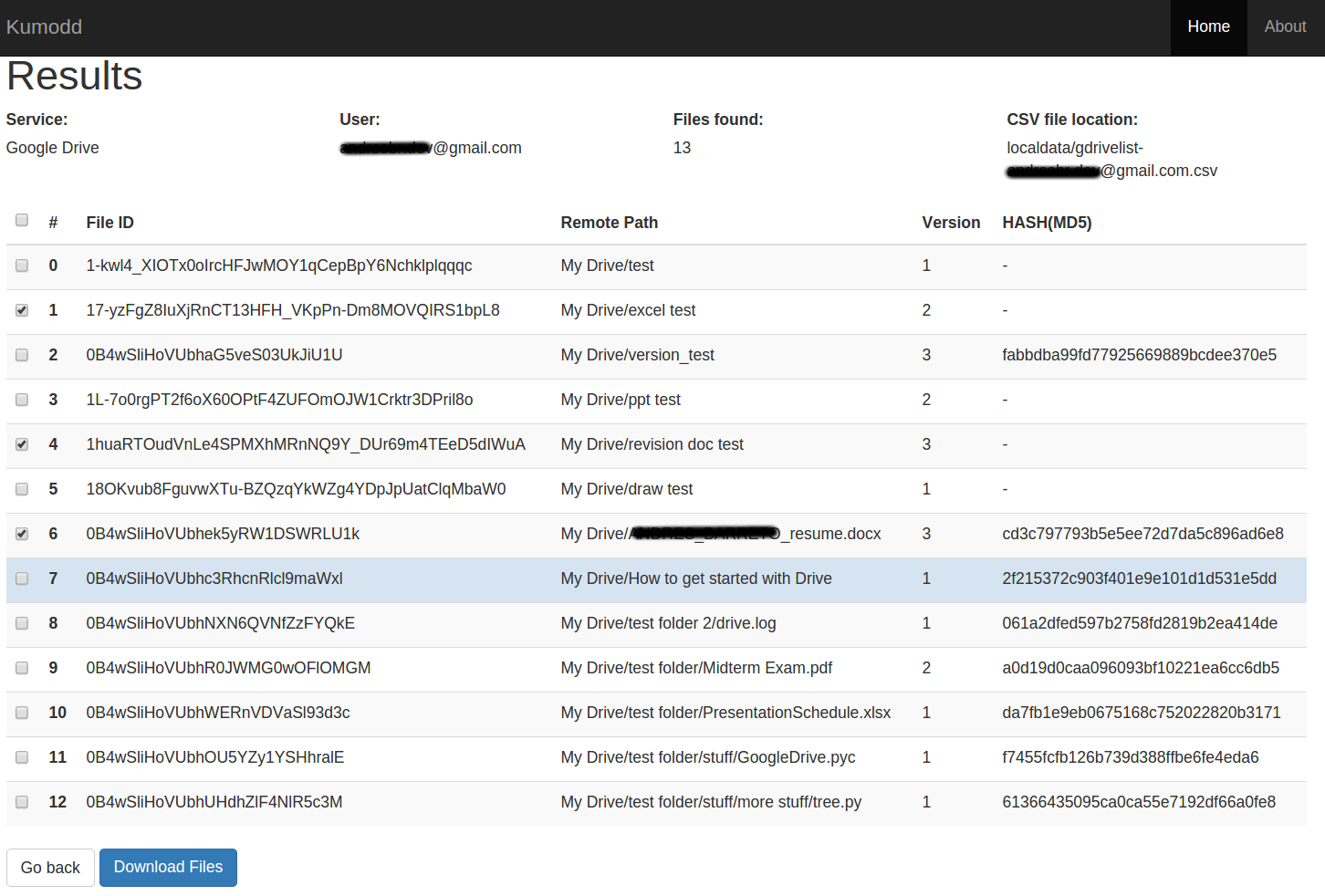
Task: Click the HASH(MD5) column header
Action: (1047, 223)
